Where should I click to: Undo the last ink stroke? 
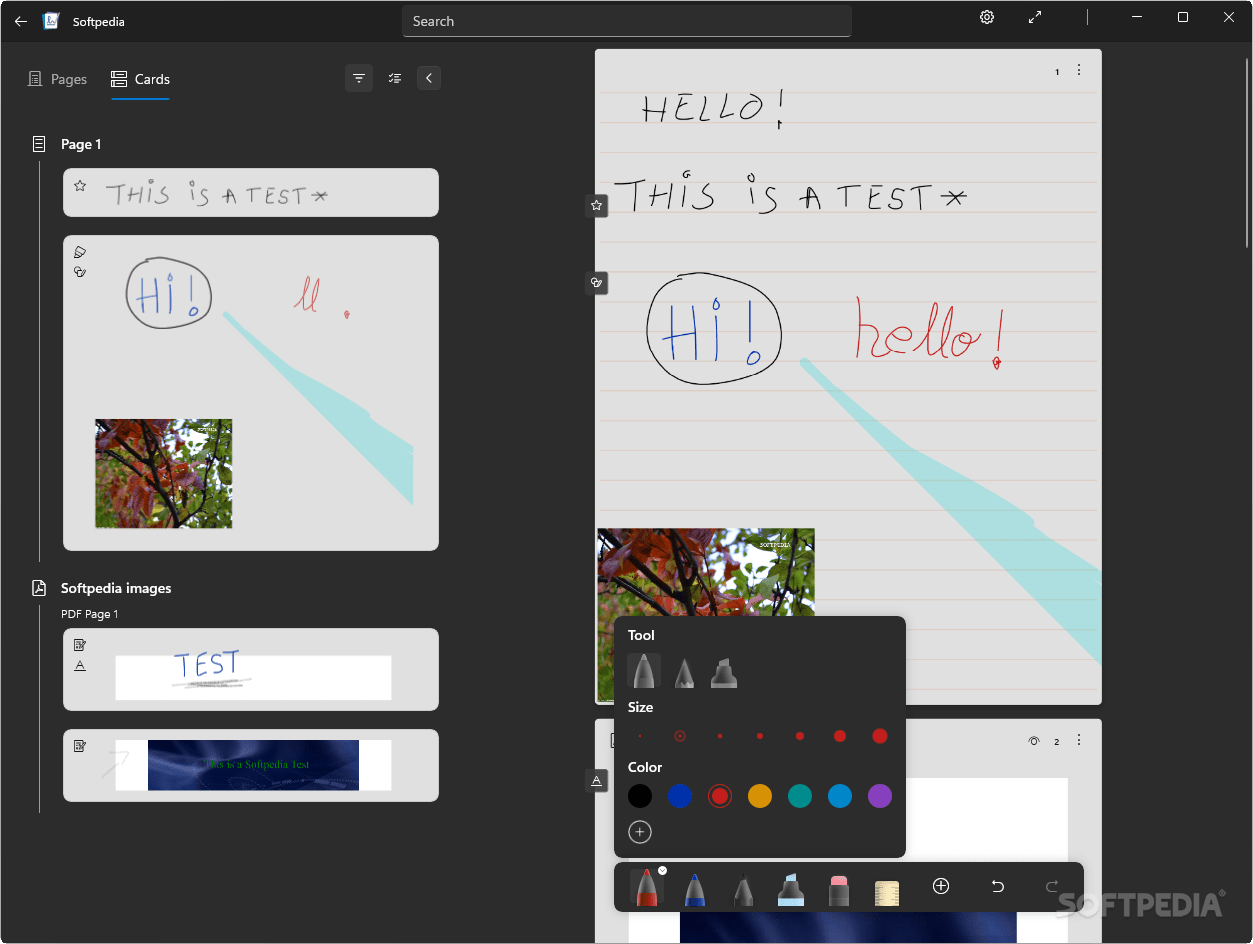(x=997, y=886)
